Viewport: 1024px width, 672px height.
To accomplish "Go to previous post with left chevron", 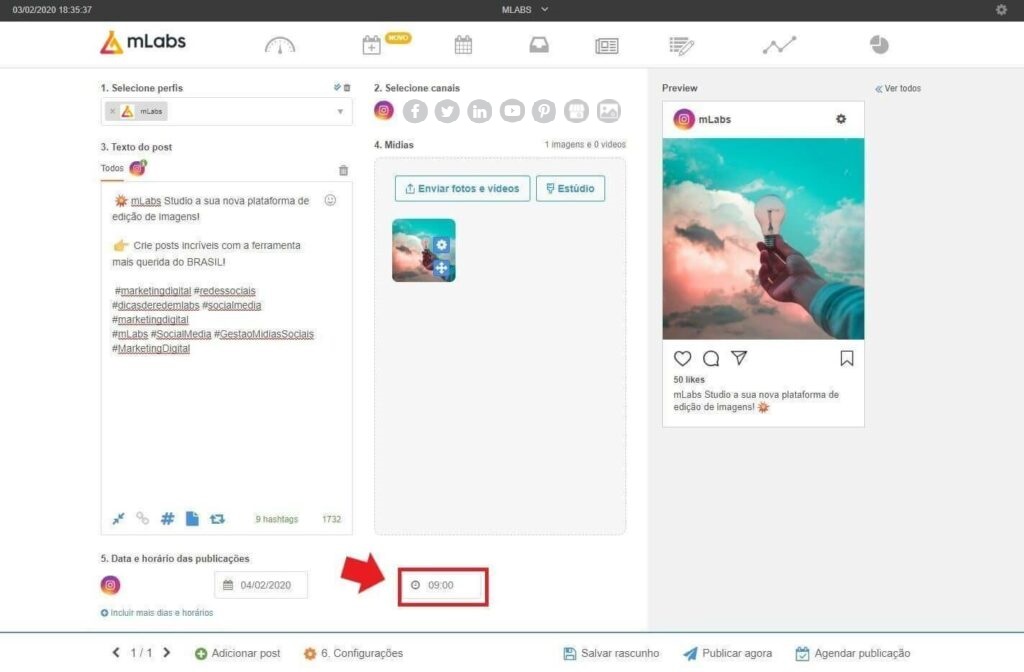I will pos(116,652).
